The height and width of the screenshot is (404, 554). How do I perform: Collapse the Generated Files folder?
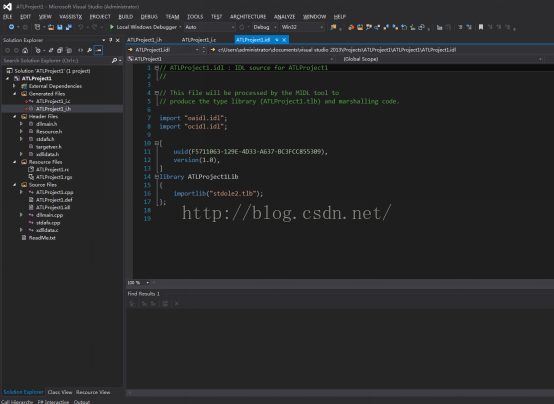click(14, 94)
